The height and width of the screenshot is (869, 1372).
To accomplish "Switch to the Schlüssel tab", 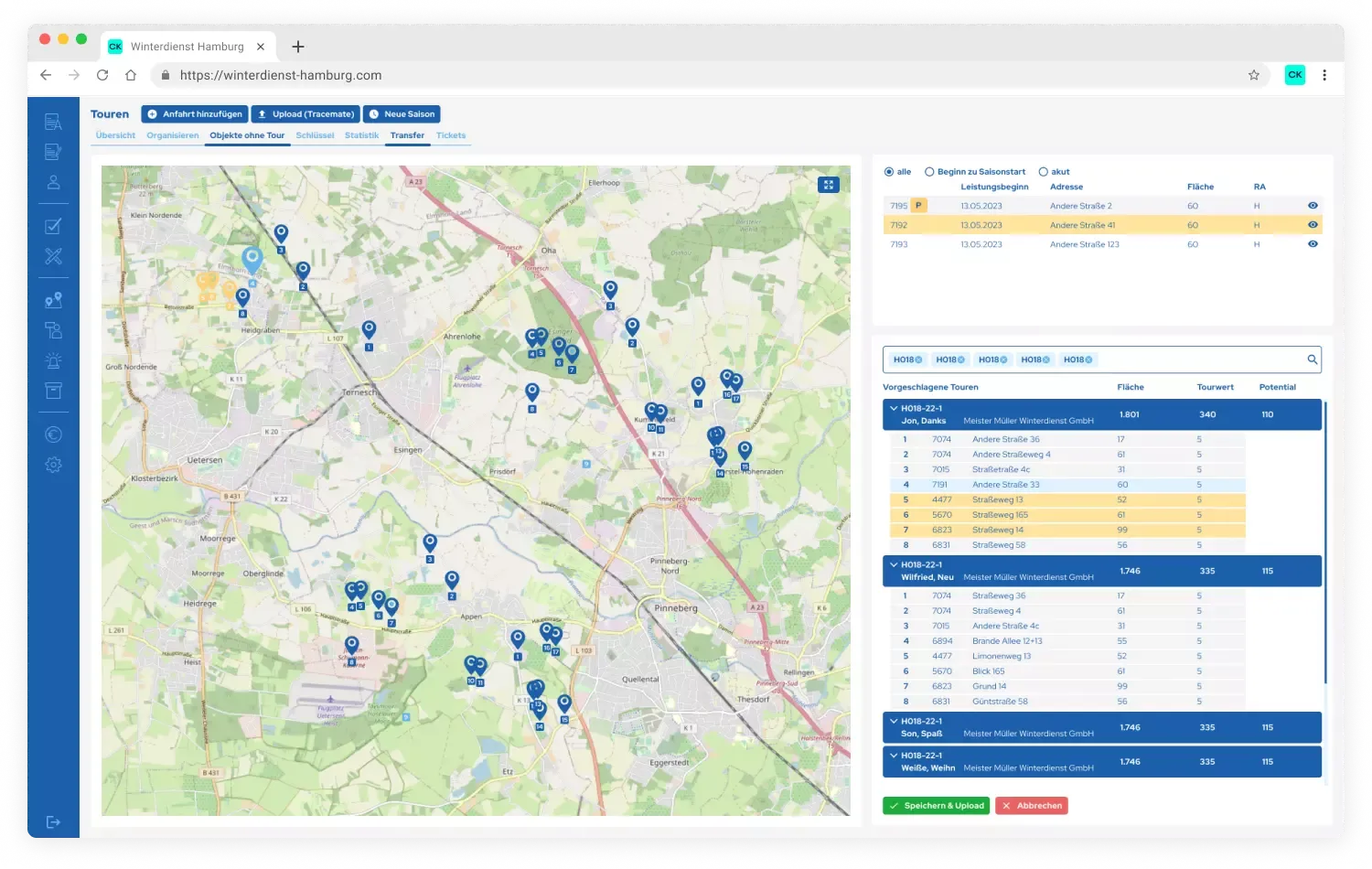I will (x=315, y=135).
